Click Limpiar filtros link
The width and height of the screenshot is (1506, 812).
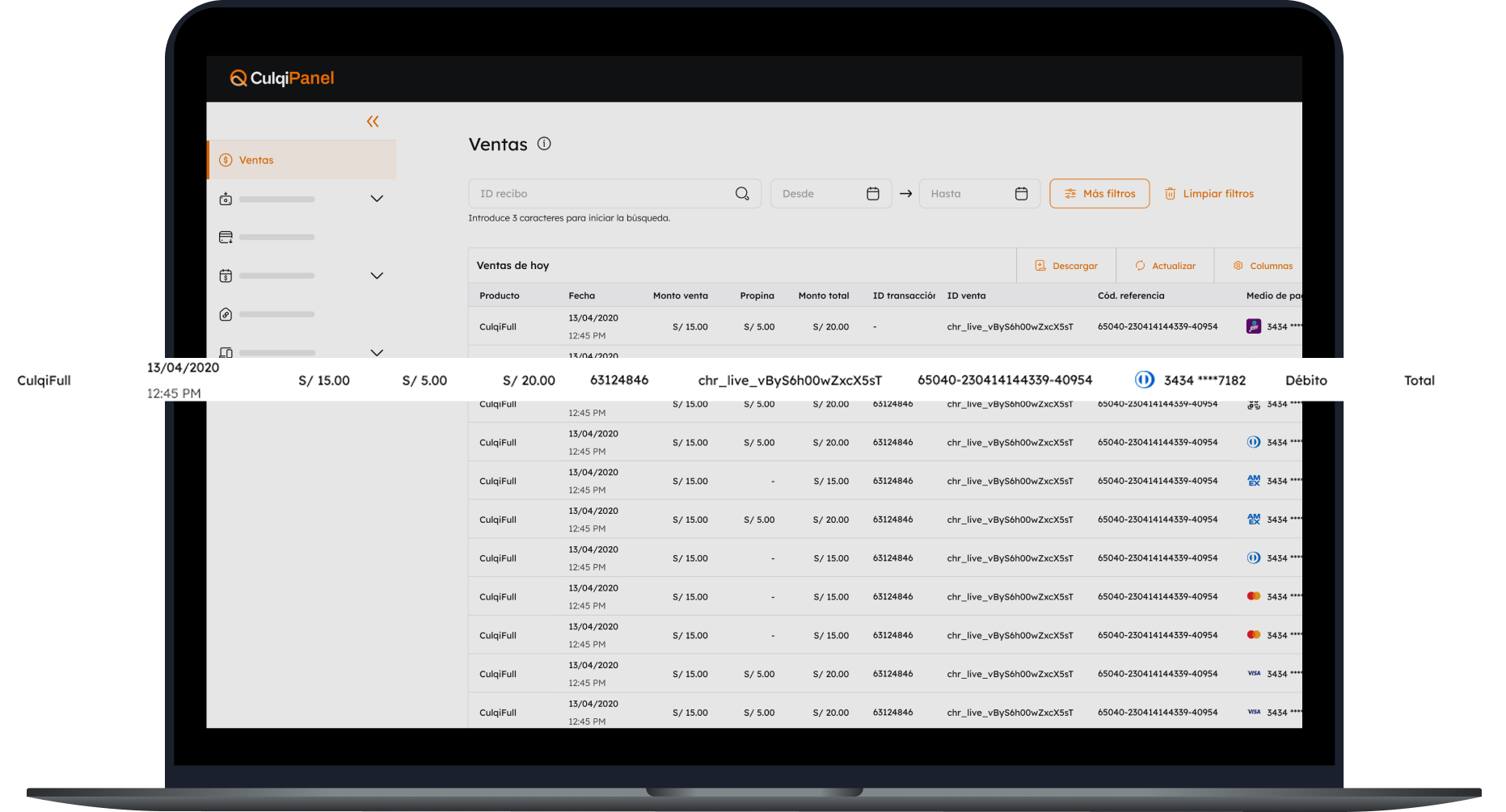[1209, 194]
